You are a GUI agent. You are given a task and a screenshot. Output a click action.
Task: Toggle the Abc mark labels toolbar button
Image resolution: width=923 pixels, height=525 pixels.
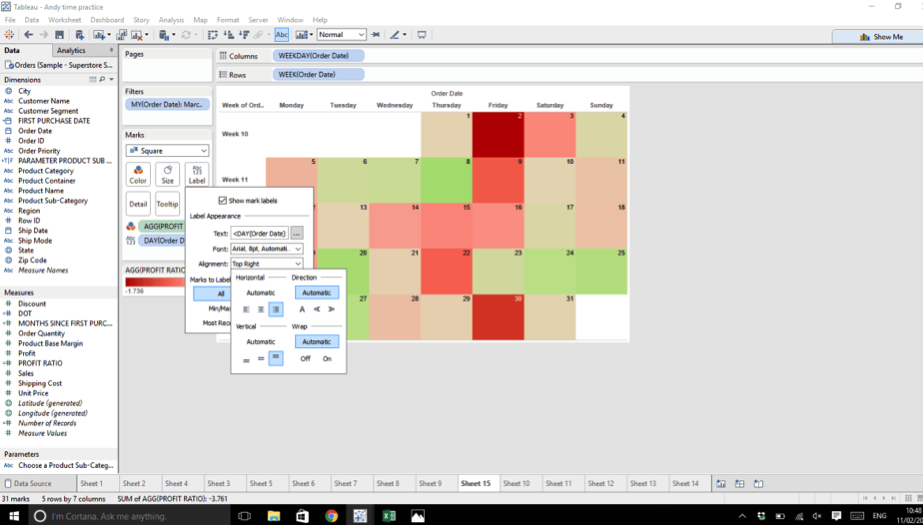tap(281, 35)
